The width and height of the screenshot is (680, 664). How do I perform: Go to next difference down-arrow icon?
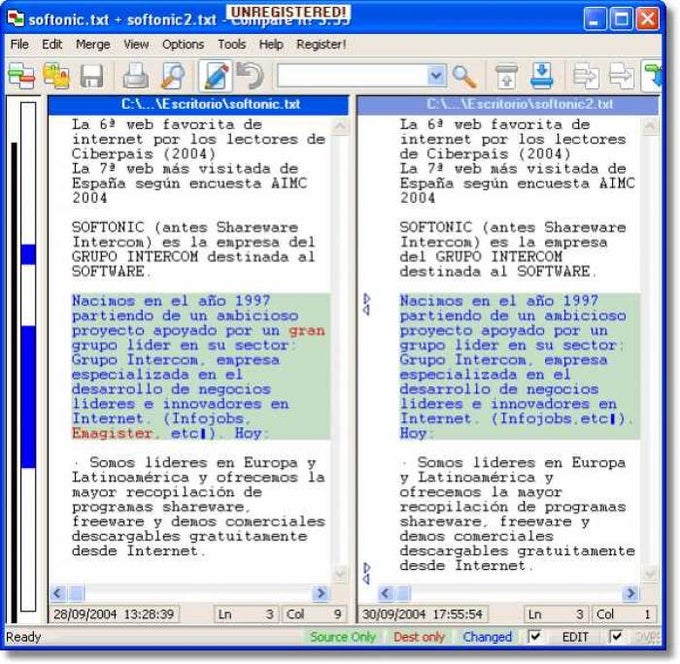point(541,76)
